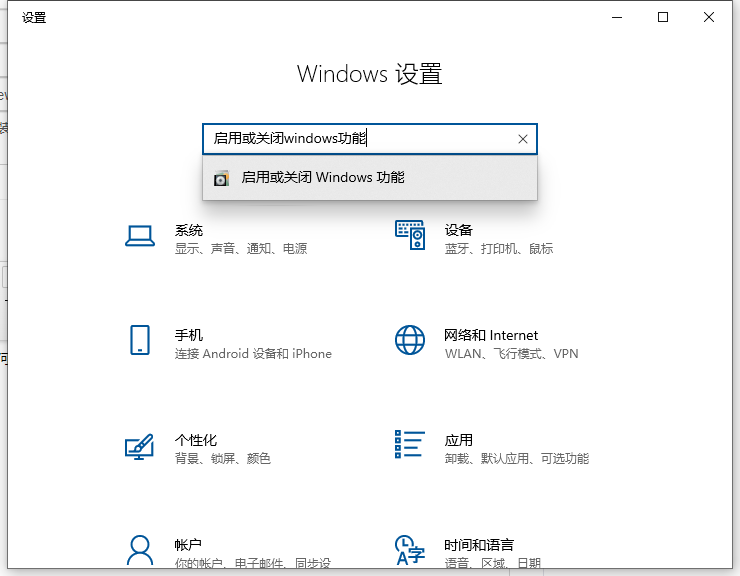
Task: Go to 应用 settings
Action: (x=459, y=440)
